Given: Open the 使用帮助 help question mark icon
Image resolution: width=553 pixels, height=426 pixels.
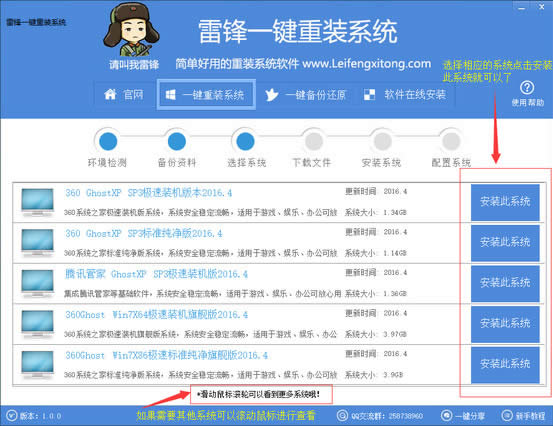Looking at the screenshot, I should pos(527,87).
